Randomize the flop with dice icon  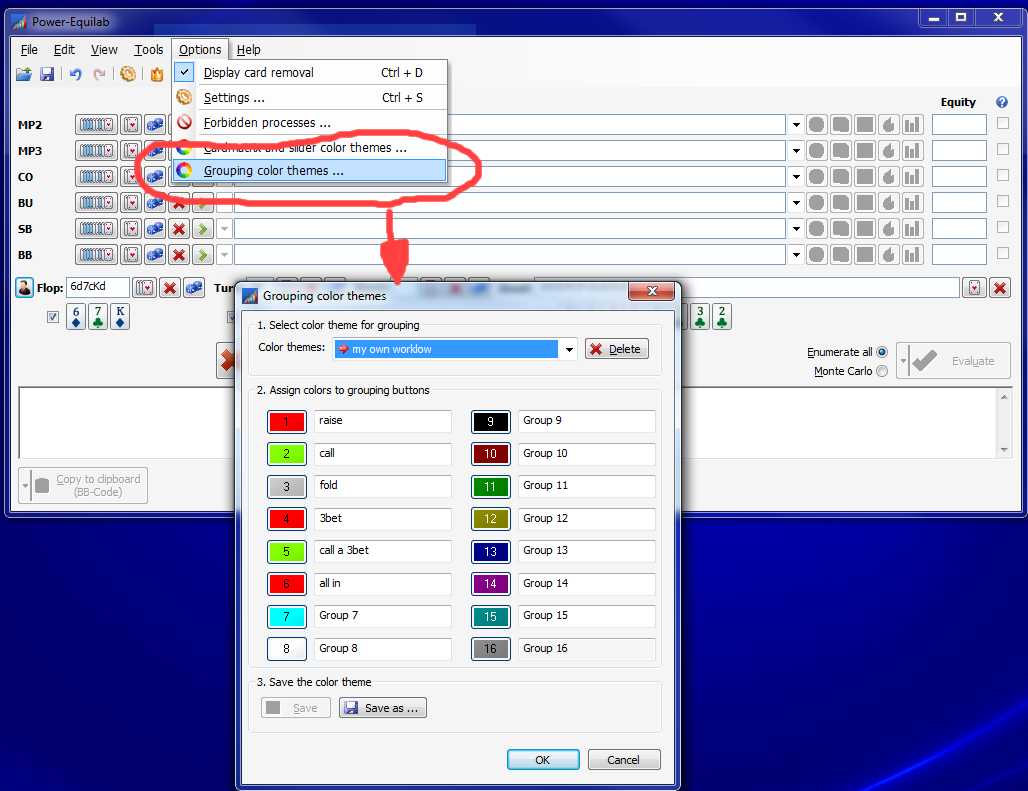pos(194,288)
